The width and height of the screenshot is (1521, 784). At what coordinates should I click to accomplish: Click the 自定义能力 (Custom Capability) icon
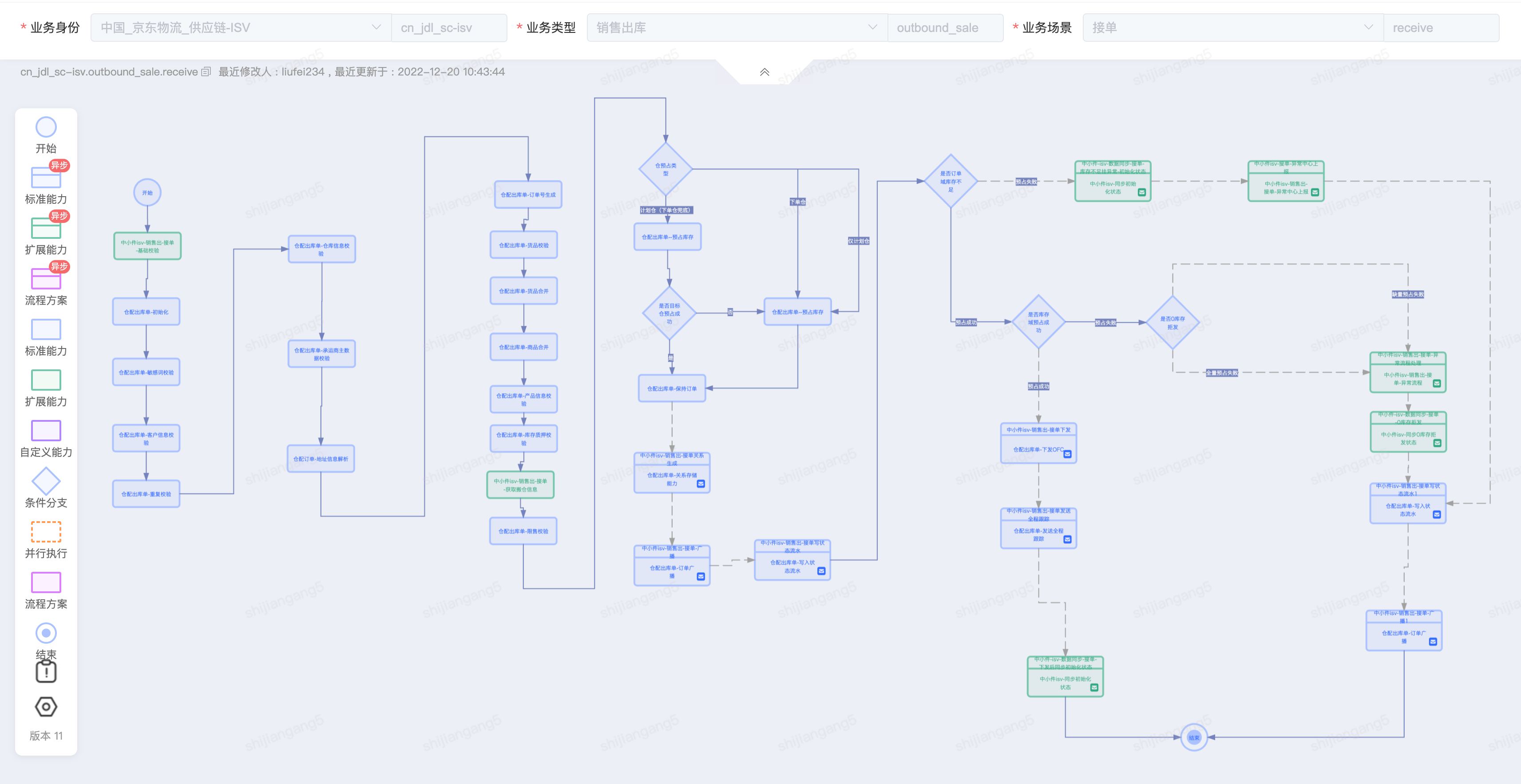point(46,431)
